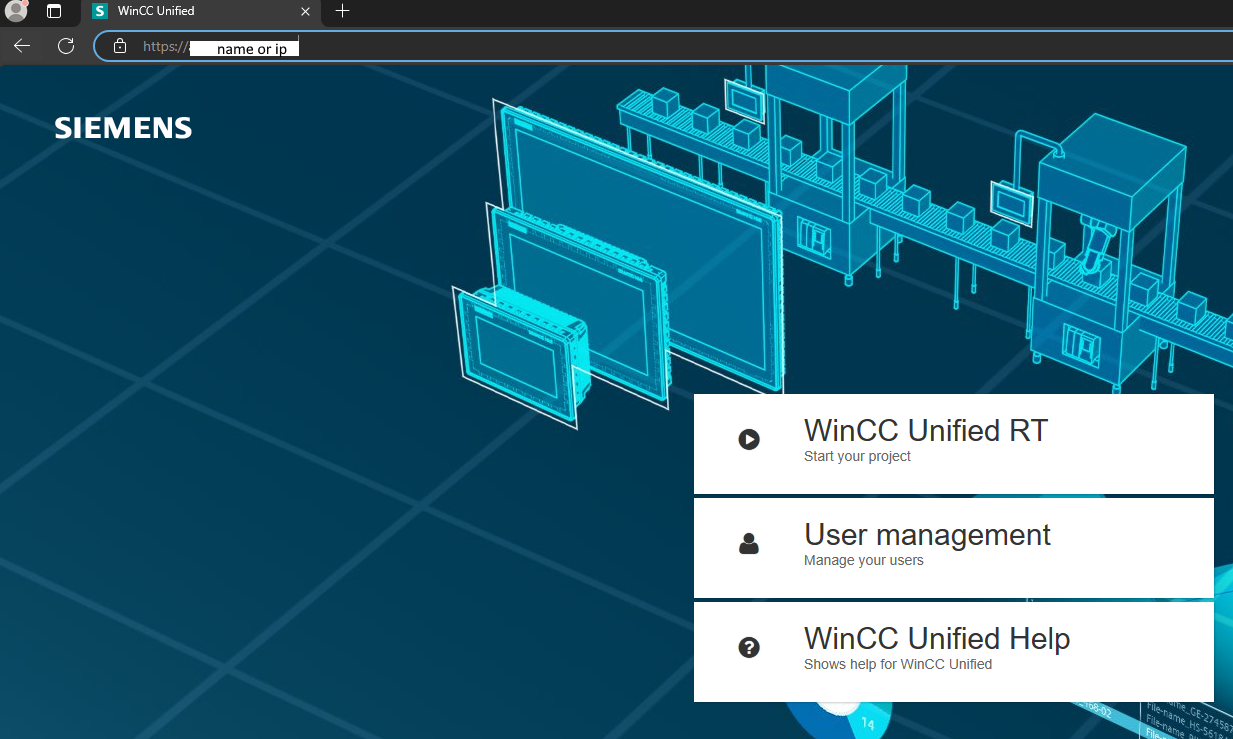
Task: Open the tab actions menu icon
Action: [x=54, y=11]
